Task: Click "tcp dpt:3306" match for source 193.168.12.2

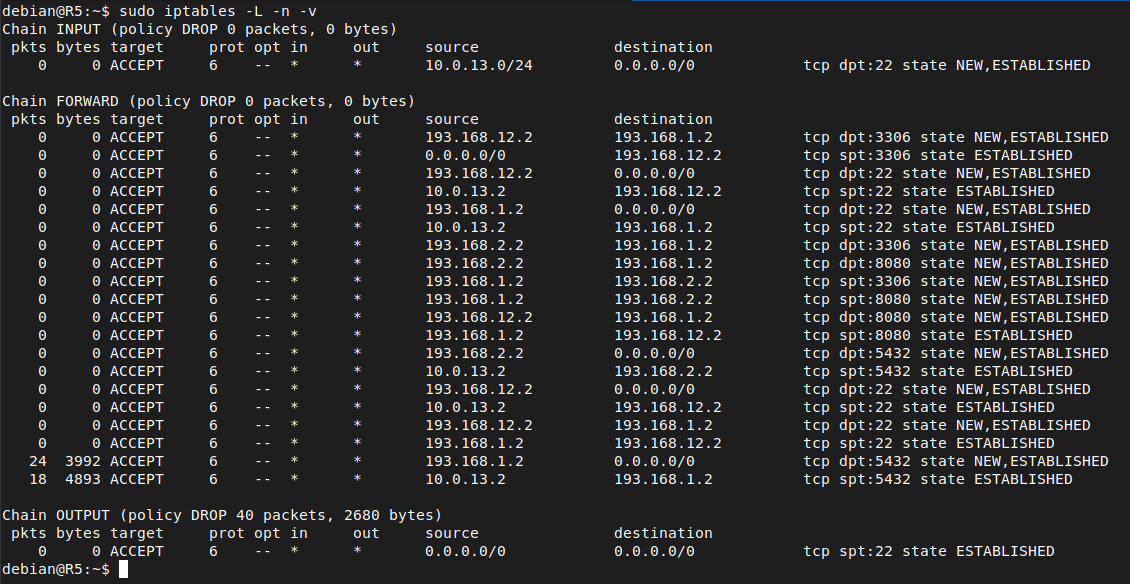Action: click(857, 137)
